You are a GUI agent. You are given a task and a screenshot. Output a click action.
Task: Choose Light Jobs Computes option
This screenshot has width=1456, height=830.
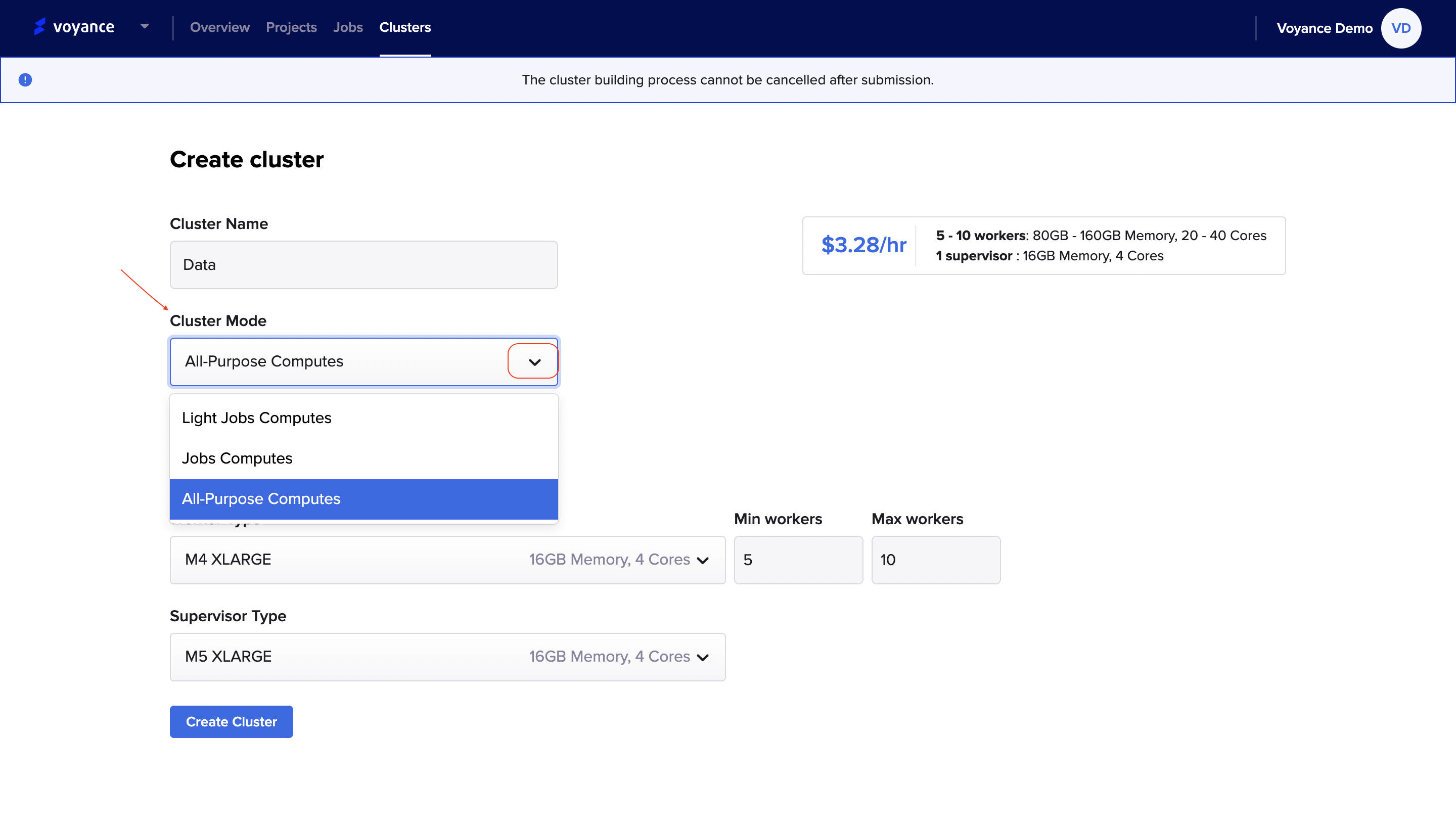[363, 418]
